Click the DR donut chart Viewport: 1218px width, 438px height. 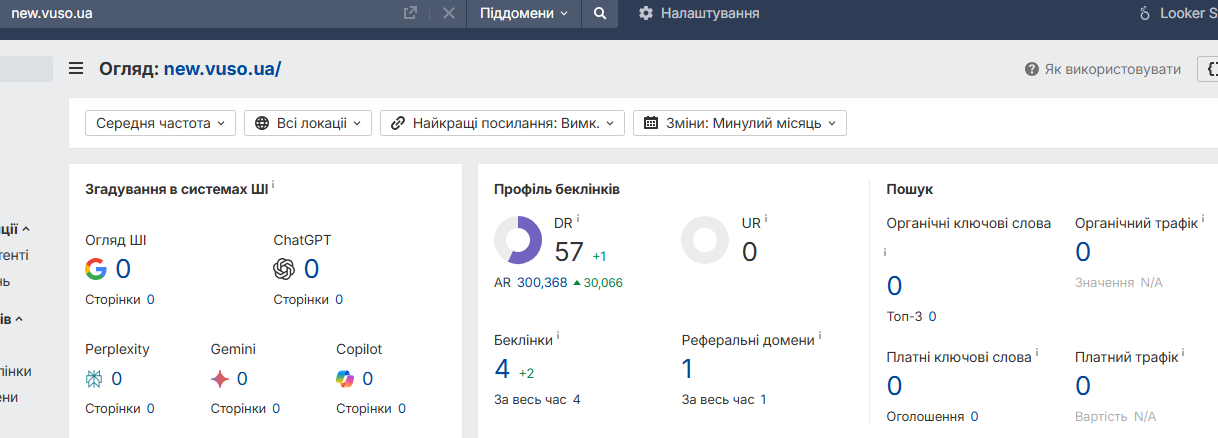[518, 240]
